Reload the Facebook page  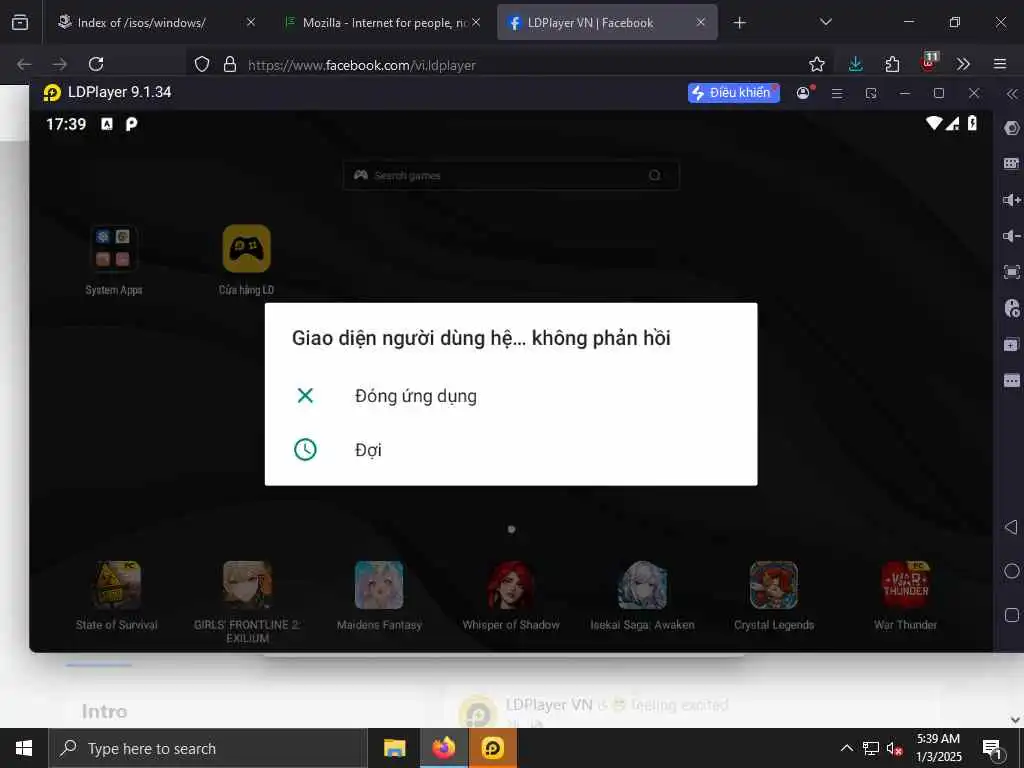96,64
